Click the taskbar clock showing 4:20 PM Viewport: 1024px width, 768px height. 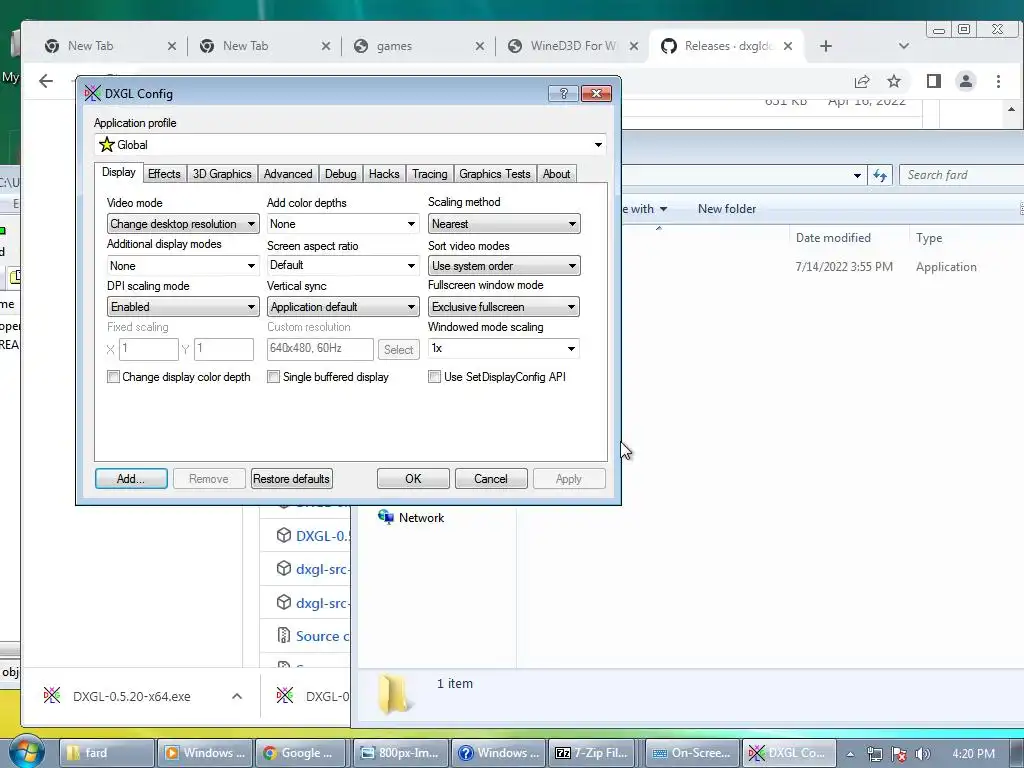[973, 754]
